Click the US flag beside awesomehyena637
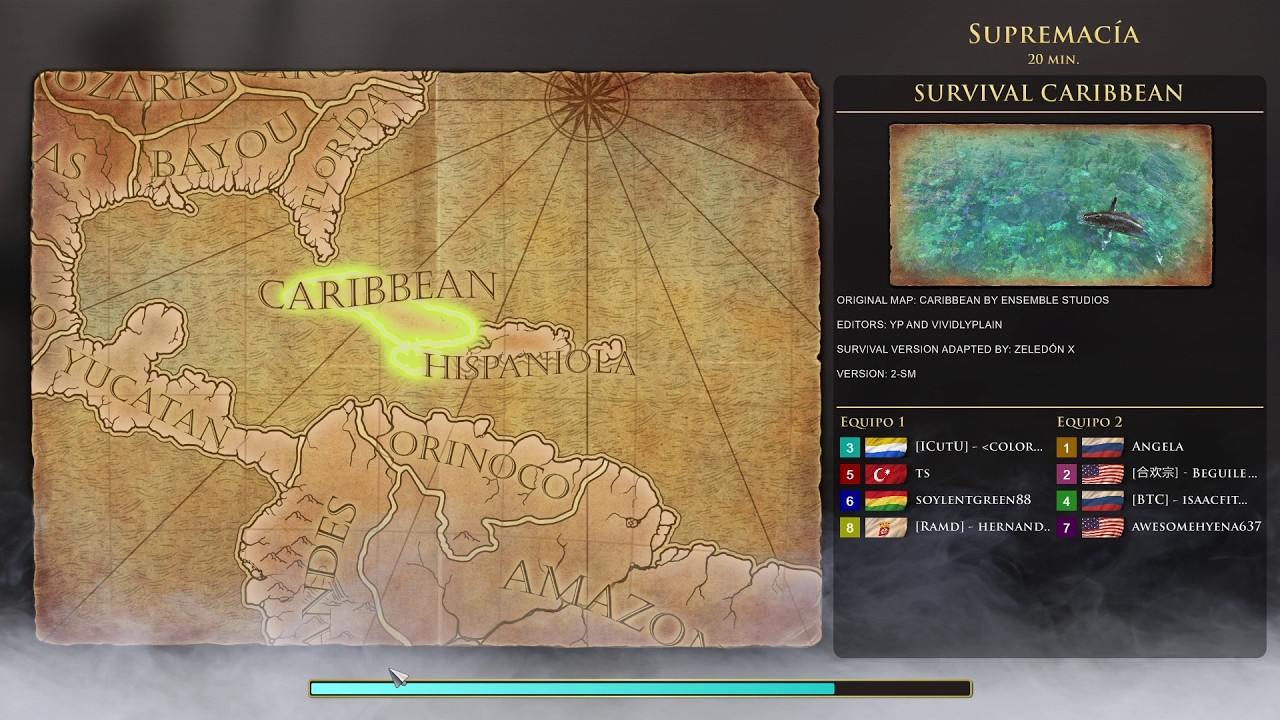1280x720 pixels. 1102,527
